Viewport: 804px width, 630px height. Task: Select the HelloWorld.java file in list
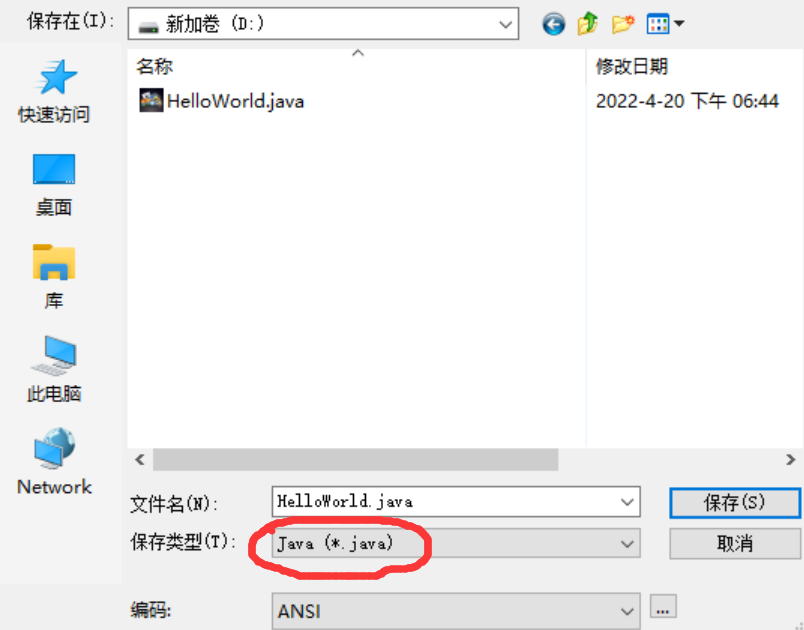[222, 101]
